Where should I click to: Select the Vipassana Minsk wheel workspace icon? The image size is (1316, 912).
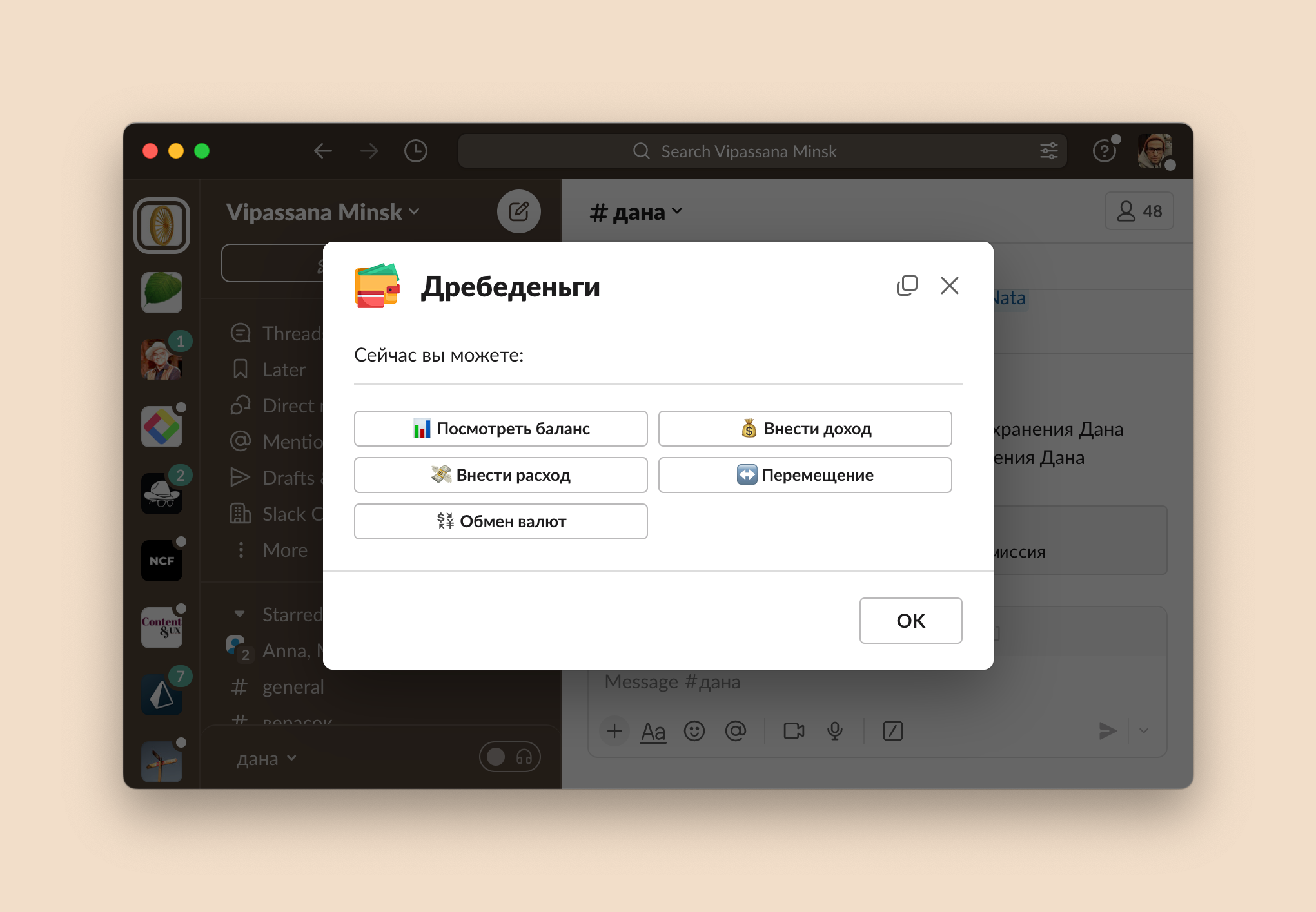pos(162,226)
